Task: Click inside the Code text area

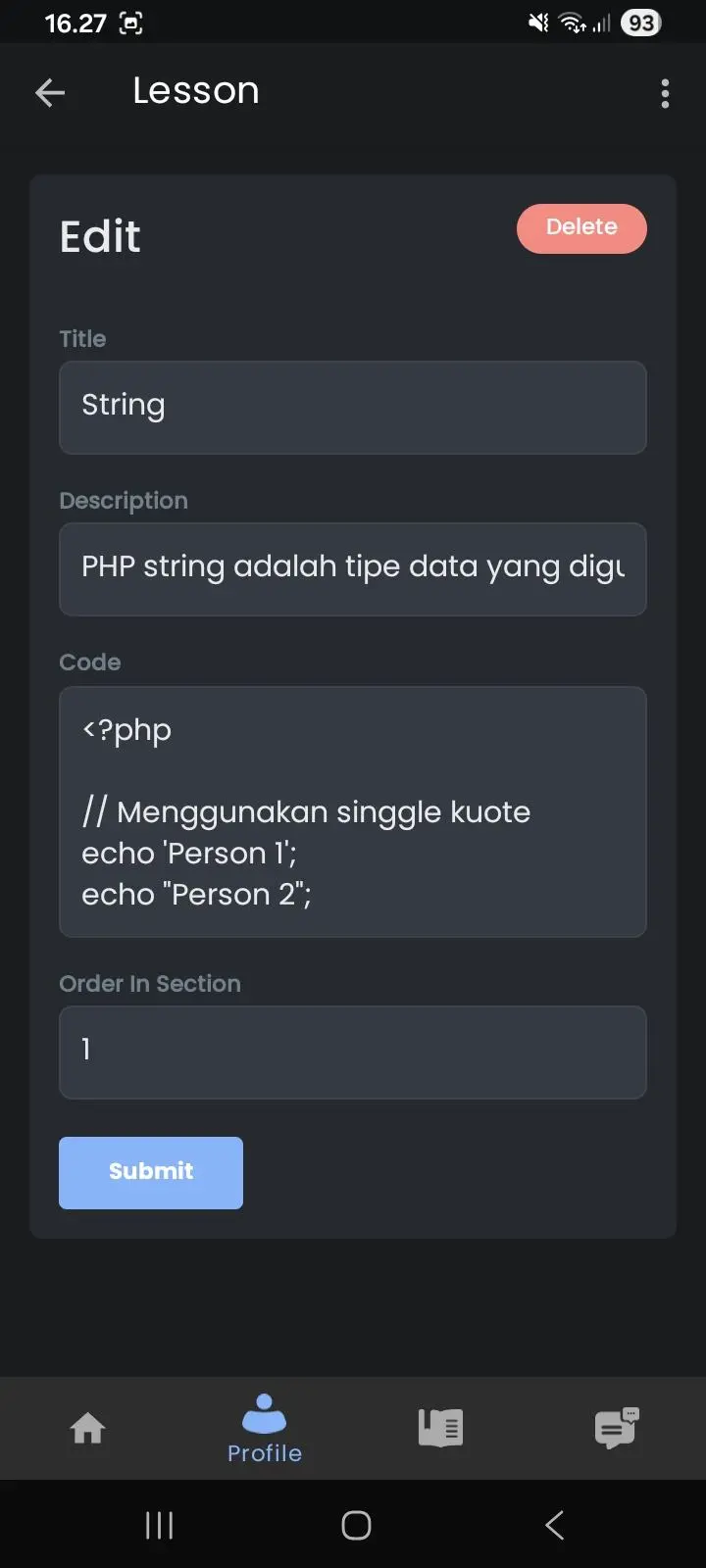Action: click(353, 812)
